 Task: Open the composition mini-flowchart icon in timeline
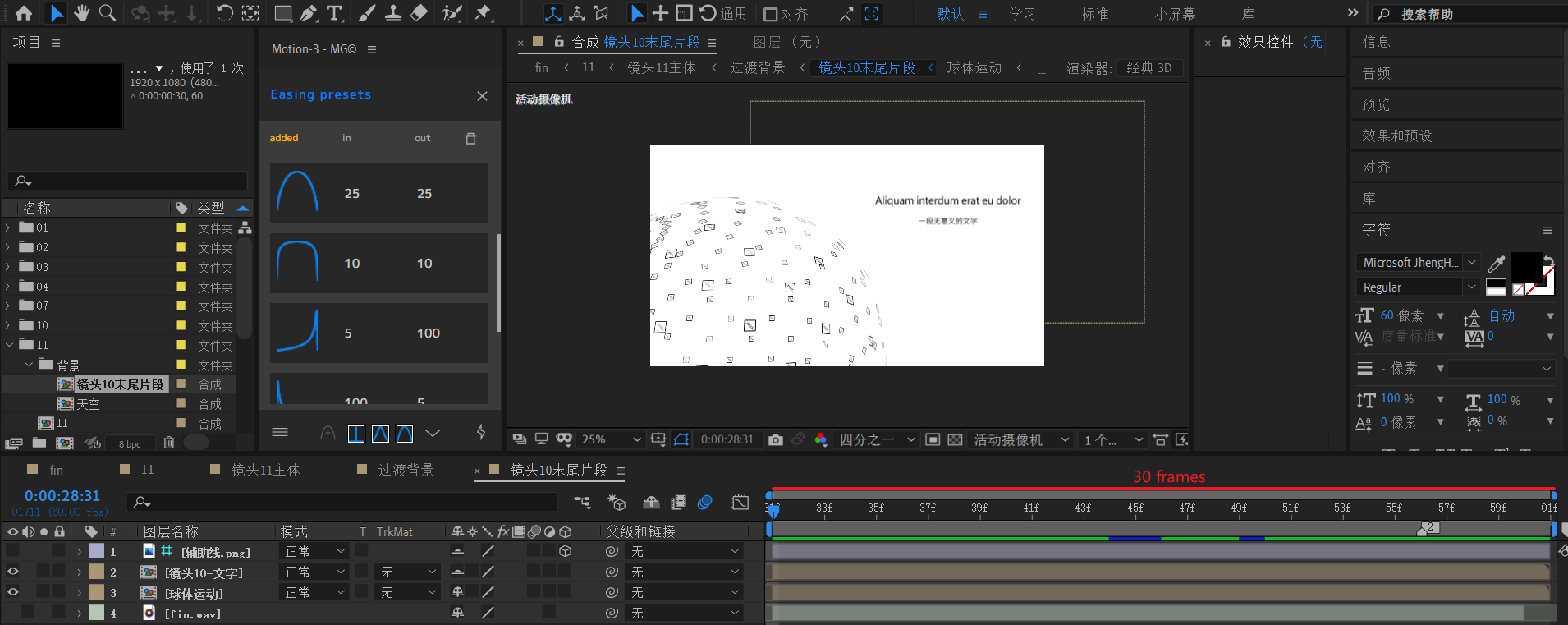(582, 502)
